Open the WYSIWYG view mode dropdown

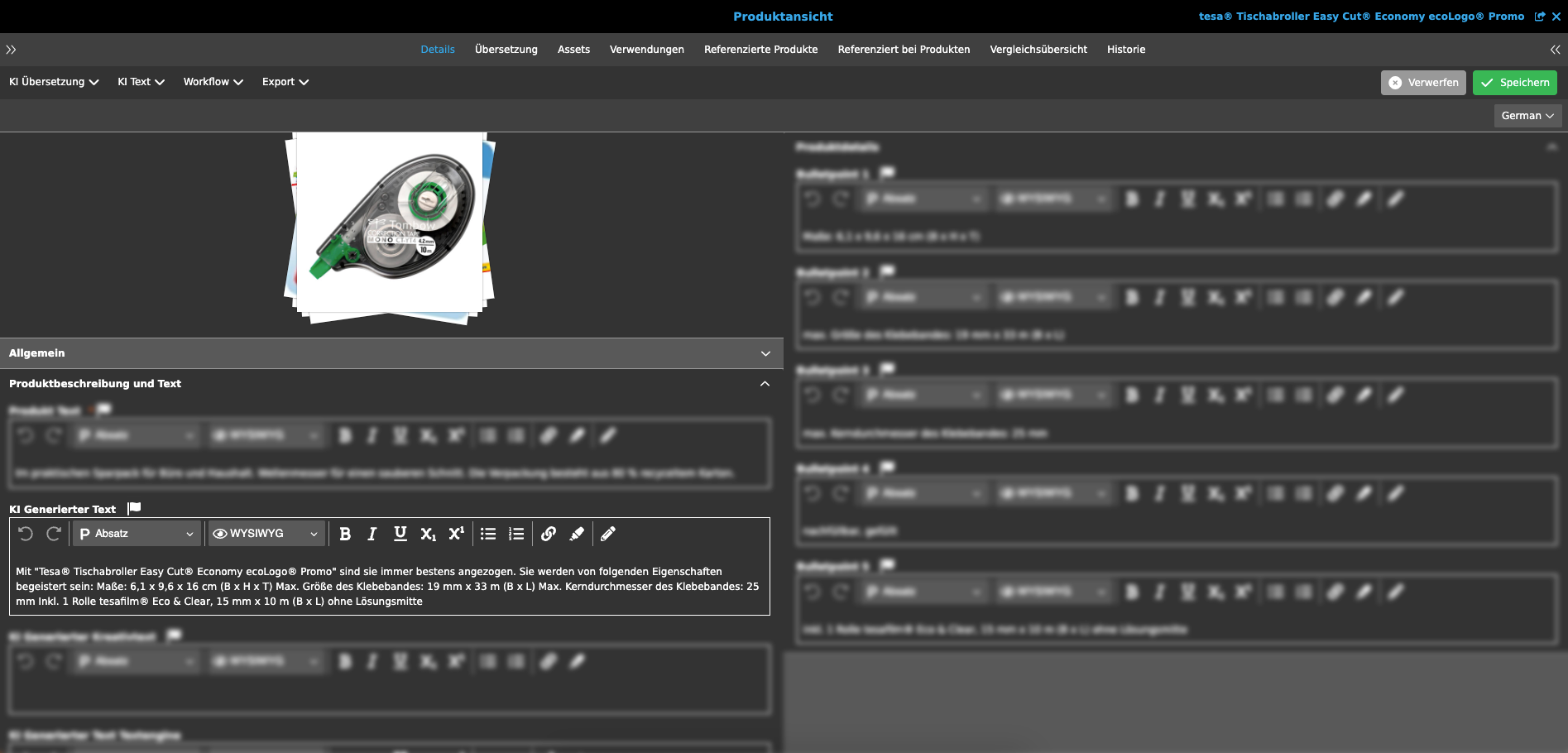[265, 533]
